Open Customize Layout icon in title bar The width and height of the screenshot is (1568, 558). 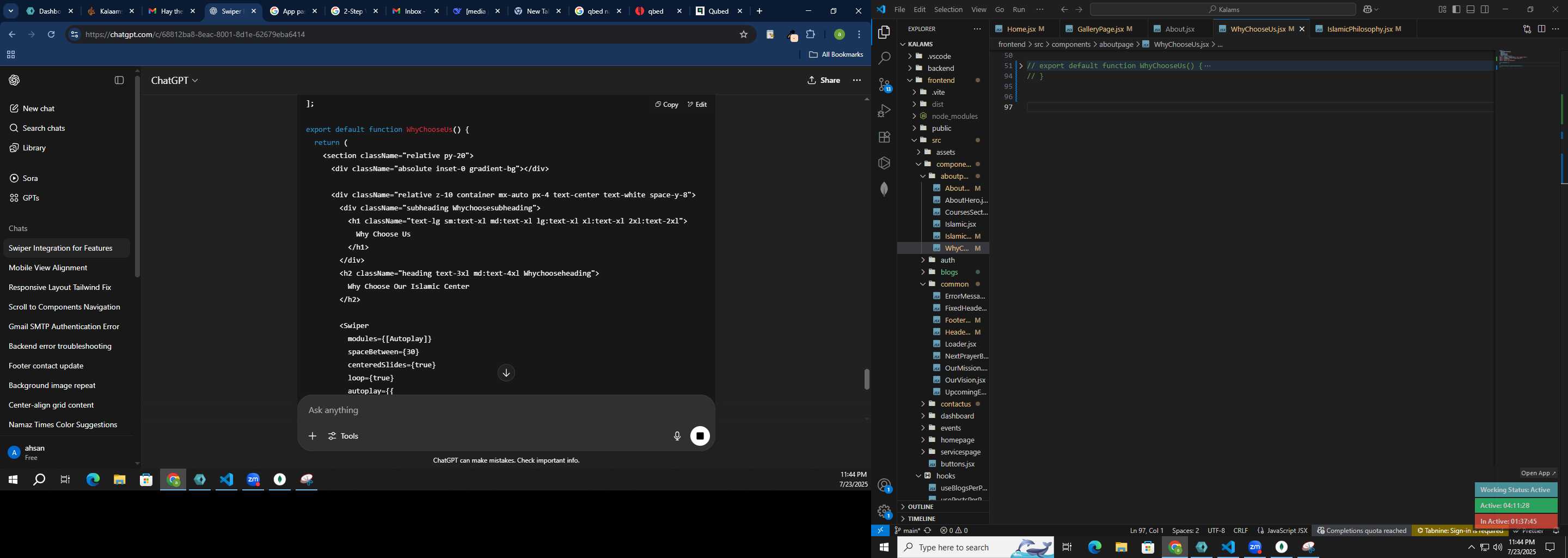click(x=1442, y=9)
